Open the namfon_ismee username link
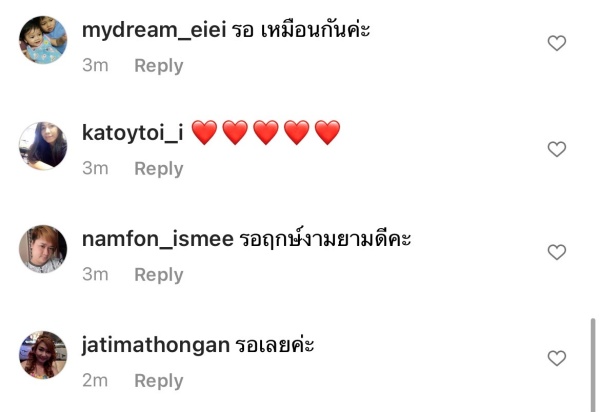 158,239
